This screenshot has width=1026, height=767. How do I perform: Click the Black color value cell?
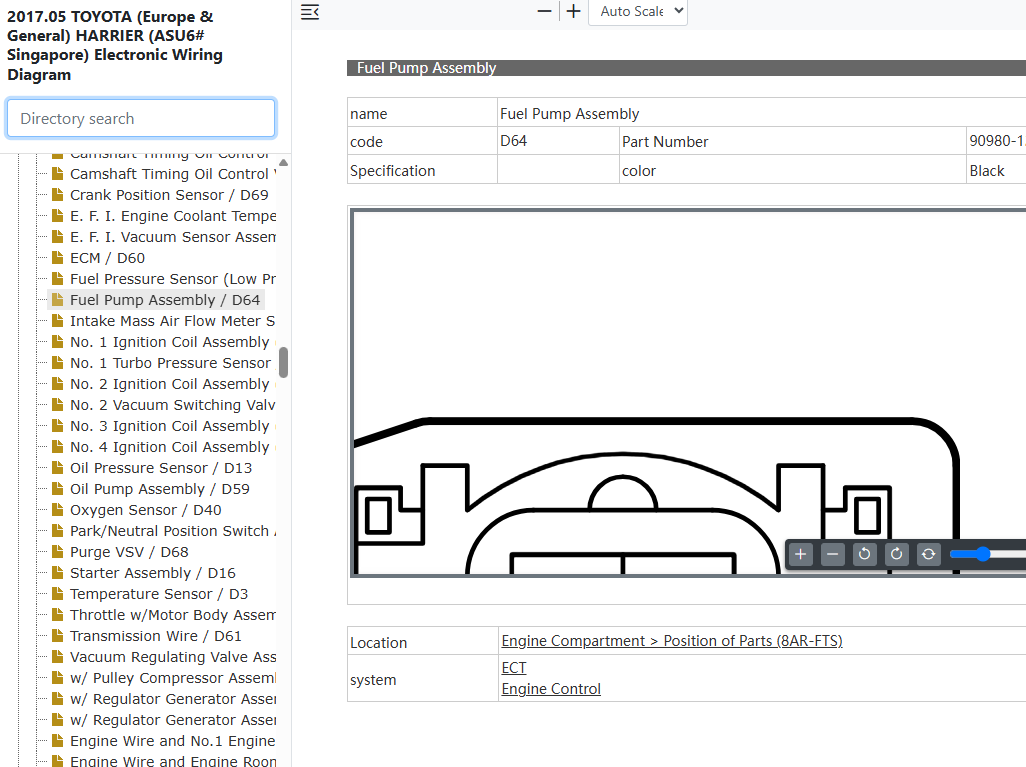[x=996, y=170]
